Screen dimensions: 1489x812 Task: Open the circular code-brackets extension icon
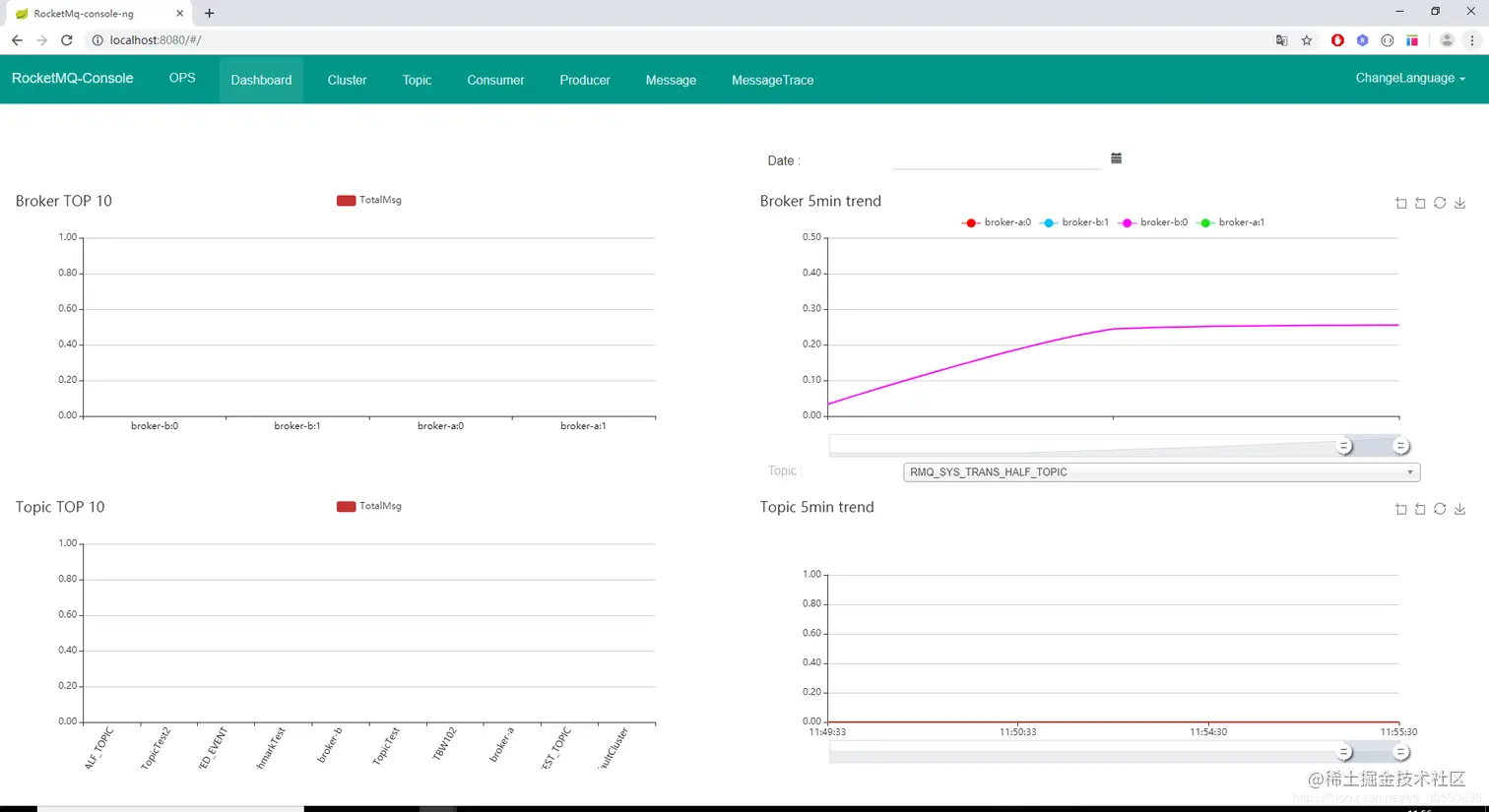(x=1388, y=40)
